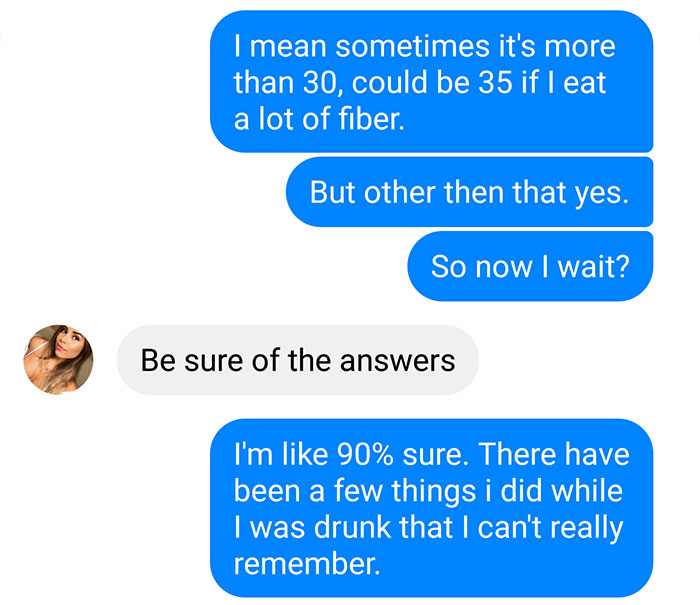Select the 'But other then that yes.' message

[469, 191]
